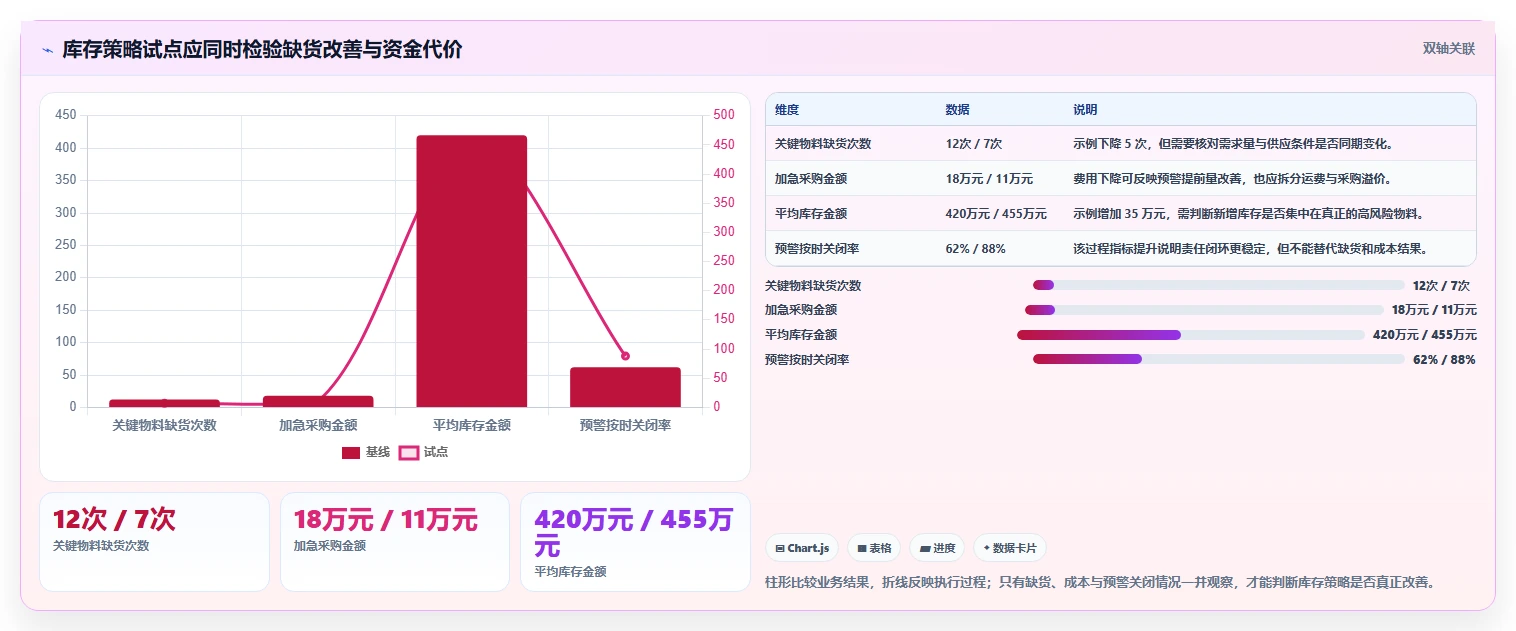Click the 加急采购金额 progress bar
The width and height of the screenshot is (1516, 631).
[x=1204, y=310]
